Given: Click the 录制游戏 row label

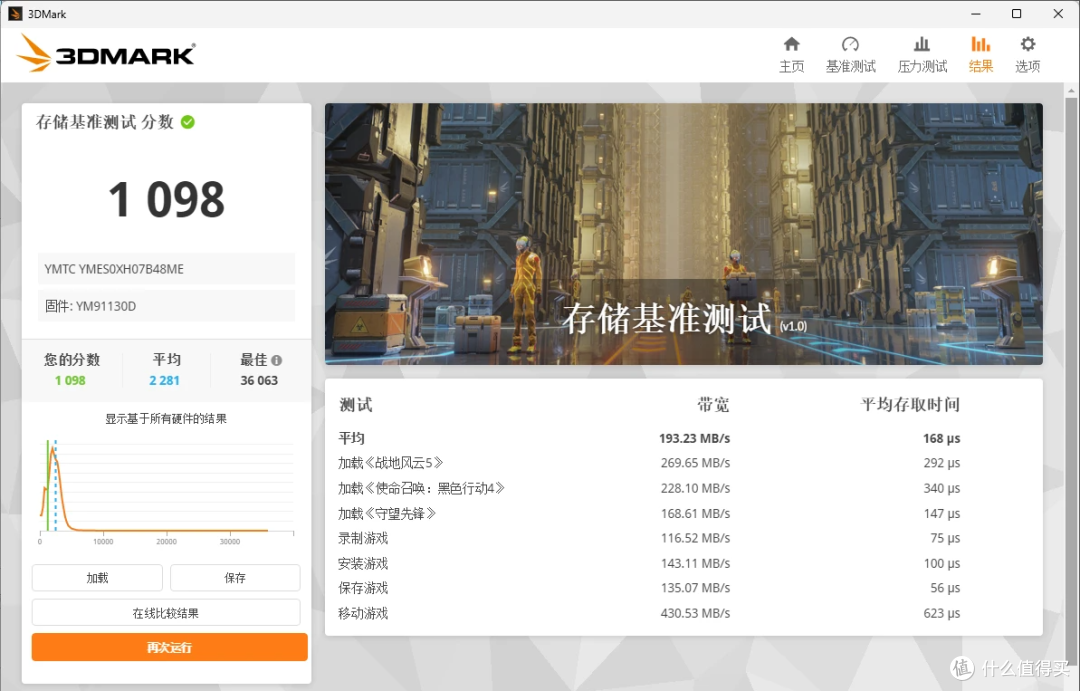Looking at the screenshot, I should pos(363,538).
